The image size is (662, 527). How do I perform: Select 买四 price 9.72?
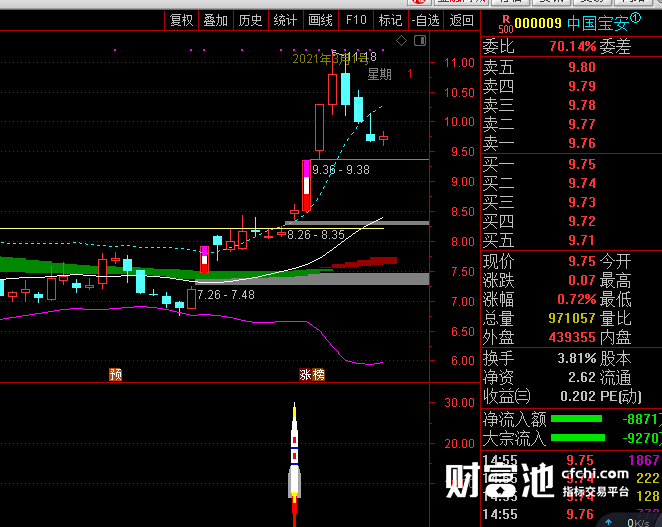click(582, 221)
